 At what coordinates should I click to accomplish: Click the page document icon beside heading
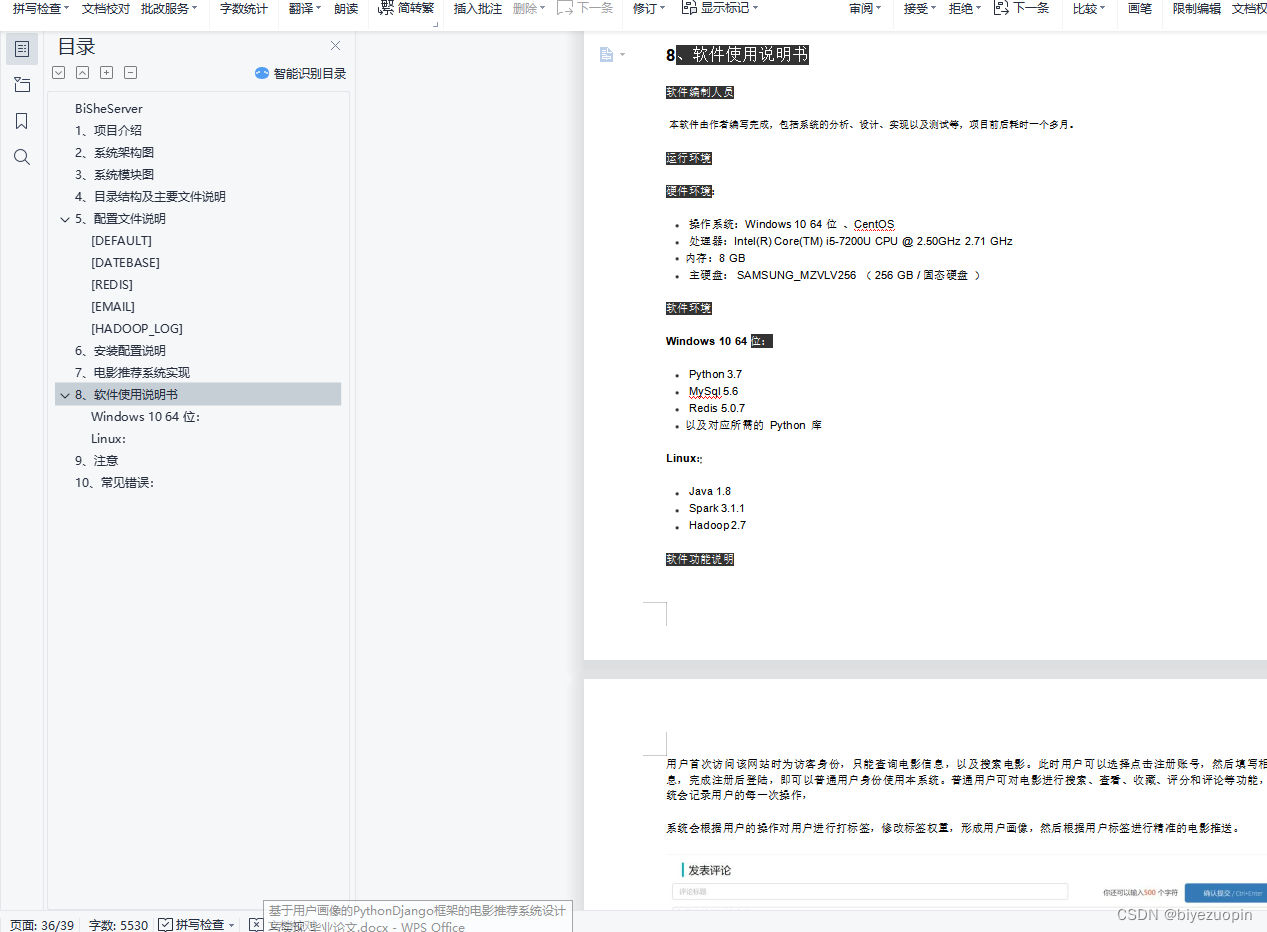click(x=606, y=54)
